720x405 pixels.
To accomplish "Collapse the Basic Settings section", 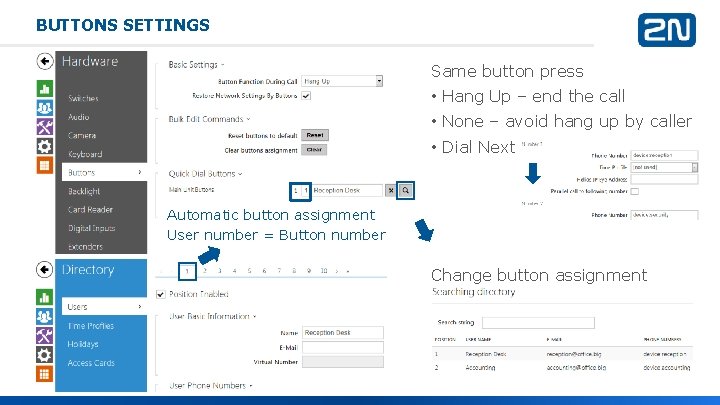I will pyautogui.click(x=196, y=65).
